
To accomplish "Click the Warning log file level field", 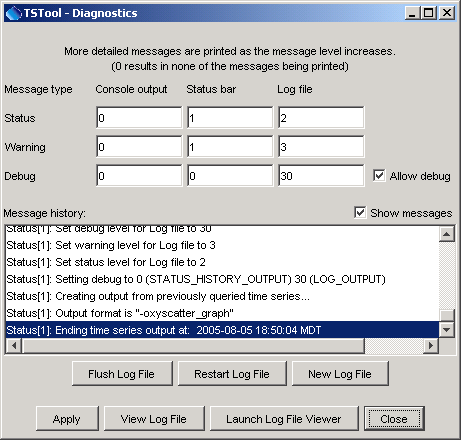I will [x=321, y=147].
